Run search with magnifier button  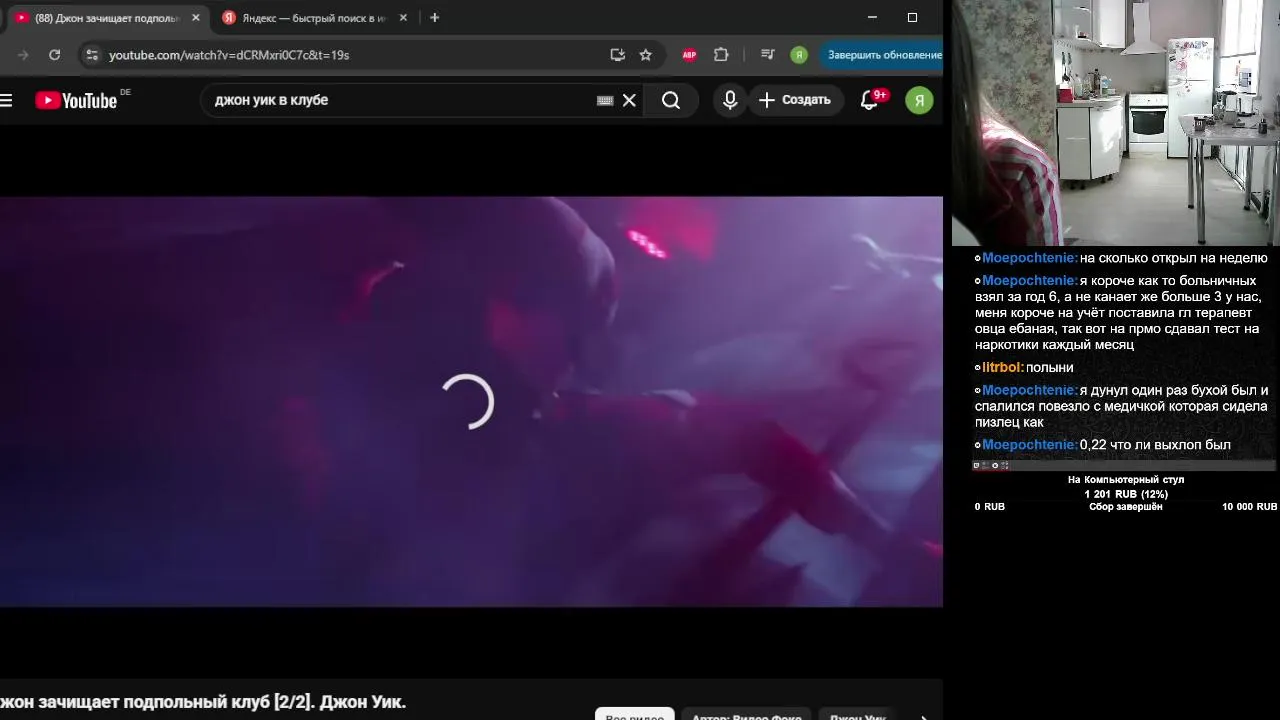click(671, 100)
